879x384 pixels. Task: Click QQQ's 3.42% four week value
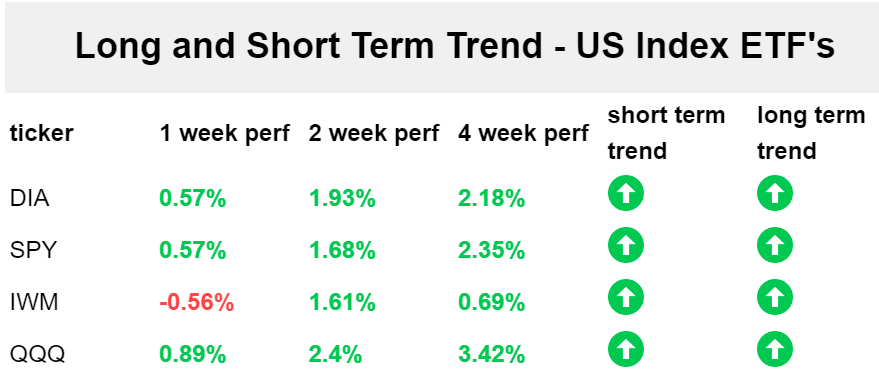coord(491,355)
